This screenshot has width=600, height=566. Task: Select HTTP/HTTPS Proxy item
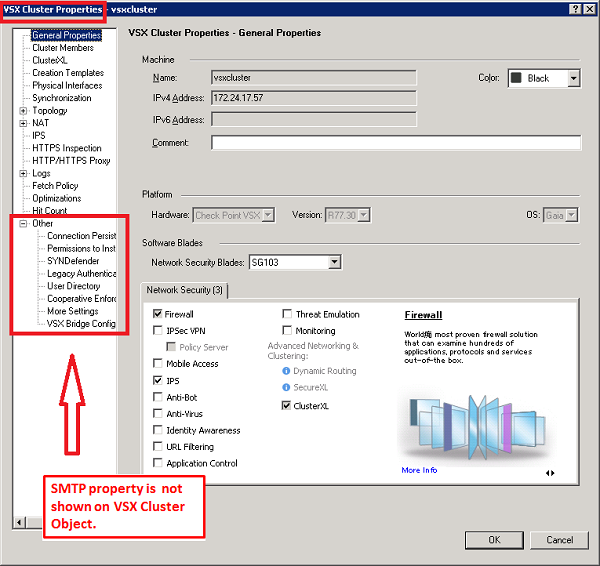[x=71, y=161]
